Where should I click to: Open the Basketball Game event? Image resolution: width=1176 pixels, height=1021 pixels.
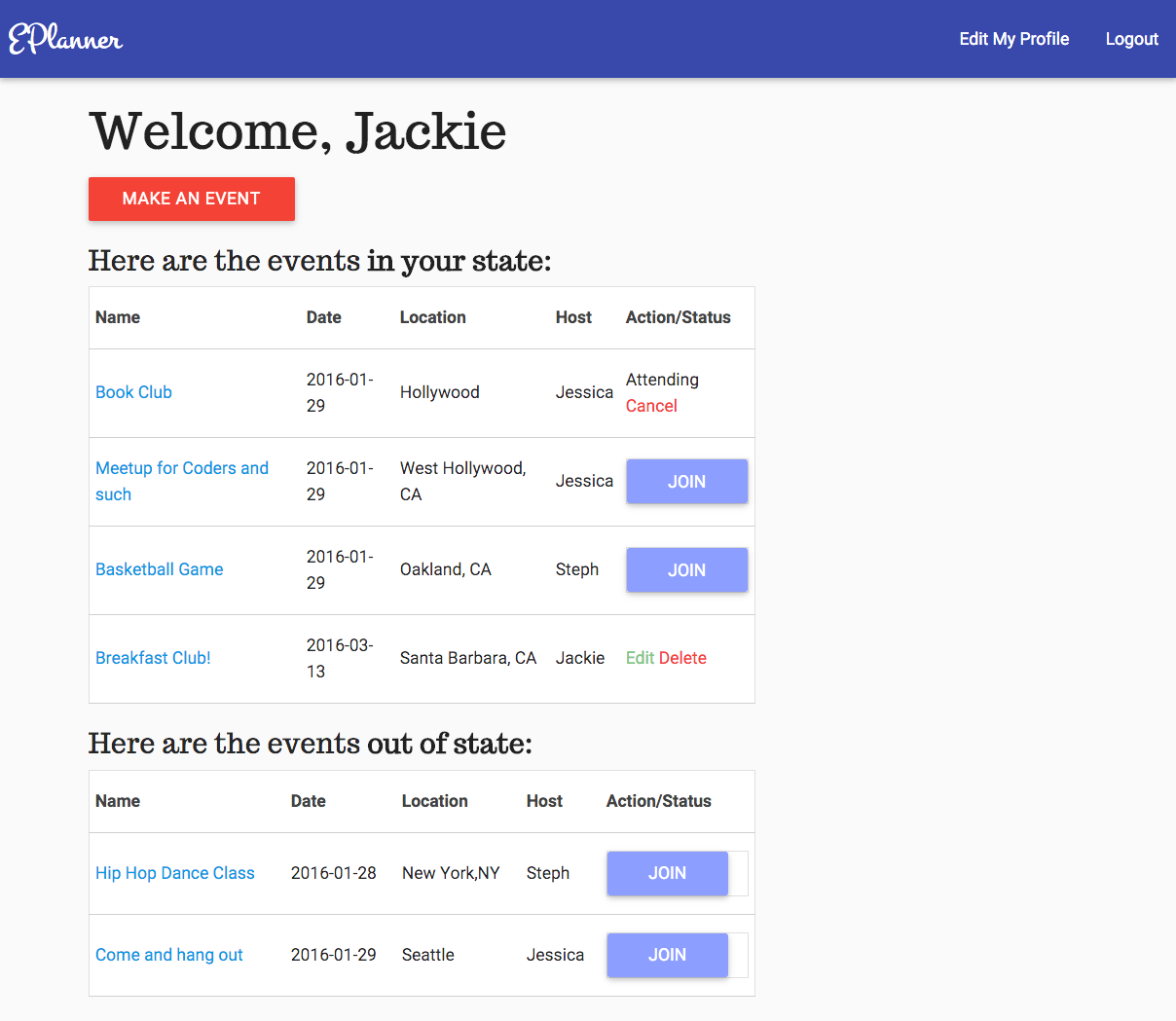point(160,569)
